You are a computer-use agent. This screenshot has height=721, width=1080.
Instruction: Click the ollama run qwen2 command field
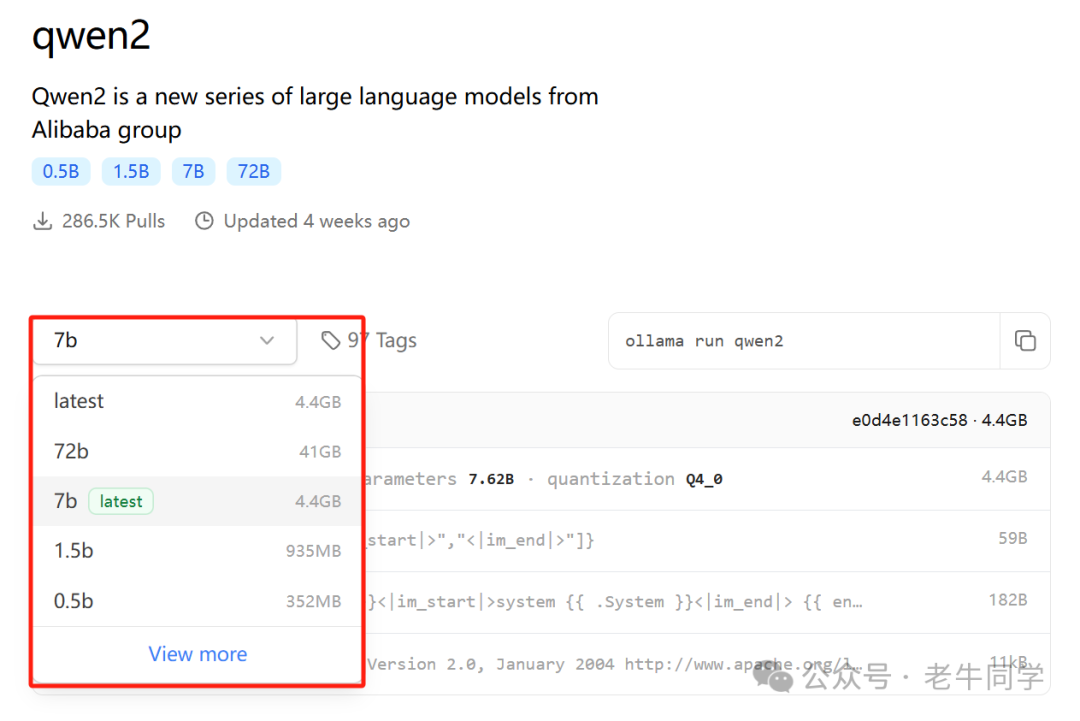(804, 341)
